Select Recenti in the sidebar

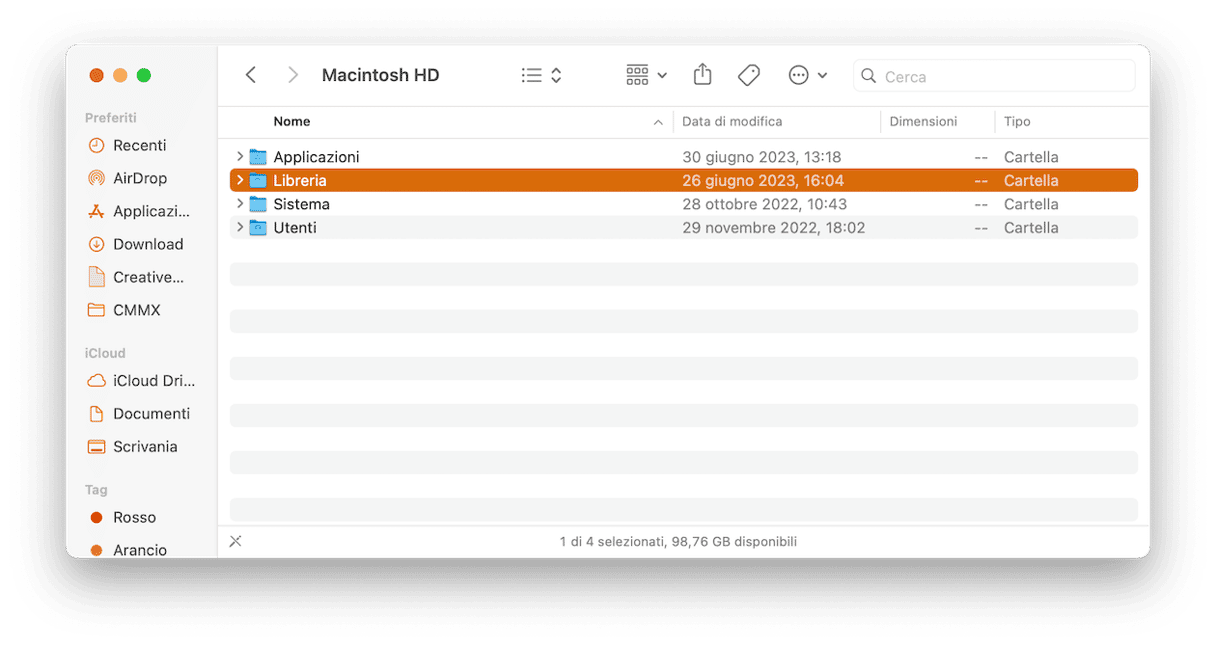coord(139,145)
